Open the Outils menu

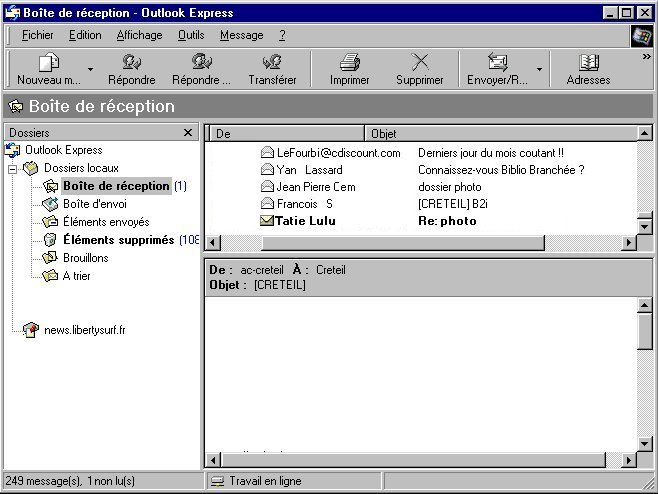[x=191, y=35]
